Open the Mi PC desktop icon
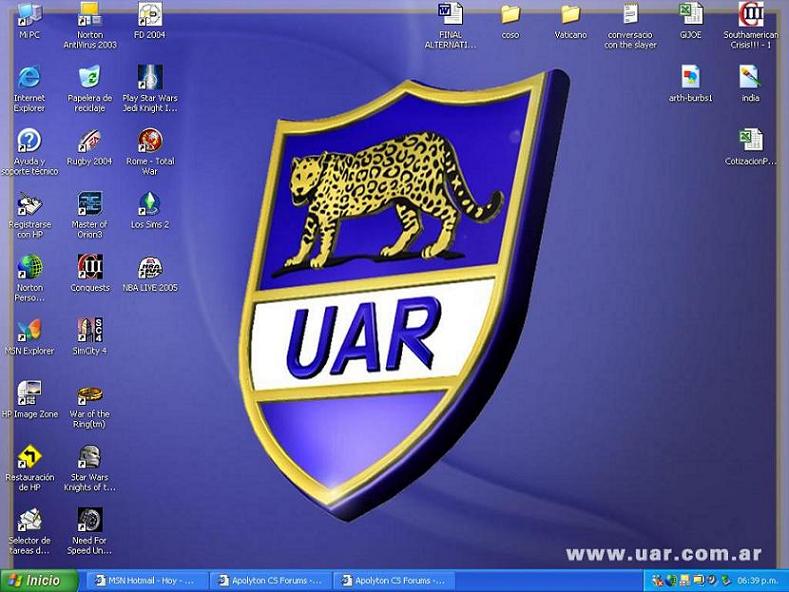This screenshot has height=592, width=789. (29, 20)
